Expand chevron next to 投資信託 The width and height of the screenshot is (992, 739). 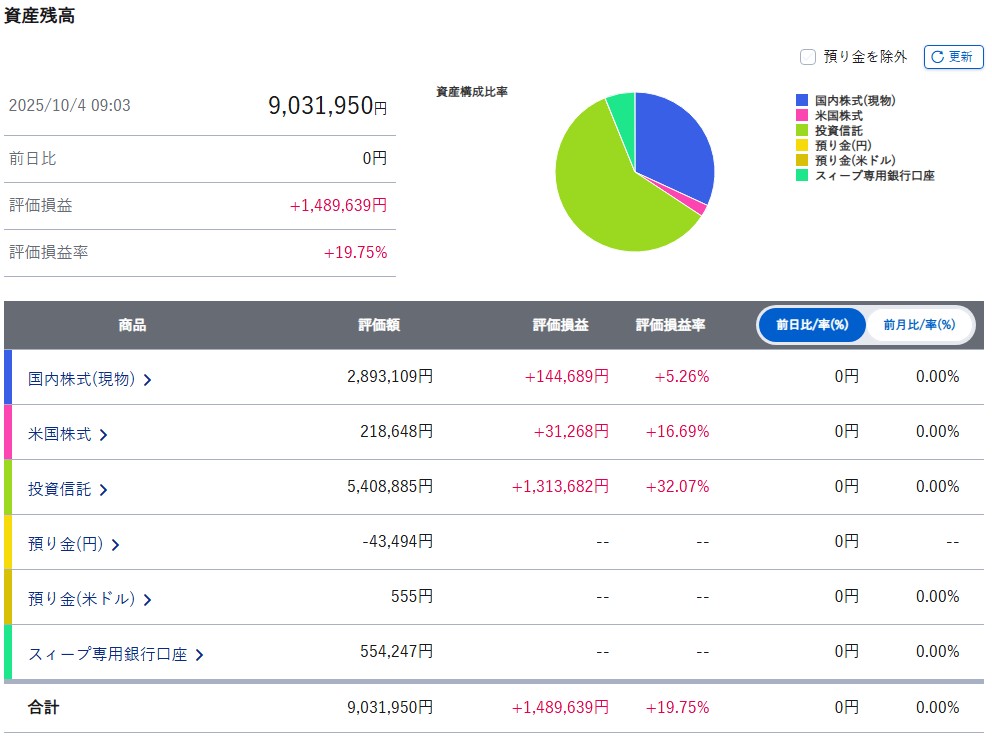(104, 490)
